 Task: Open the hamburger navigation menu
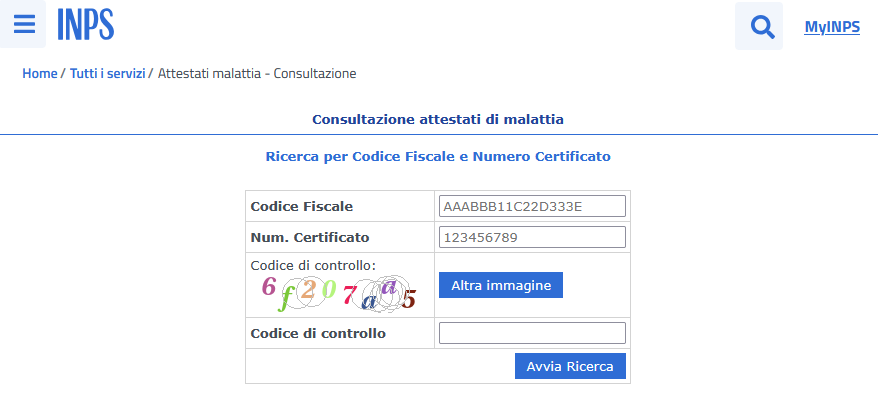(x=23, y=25)
